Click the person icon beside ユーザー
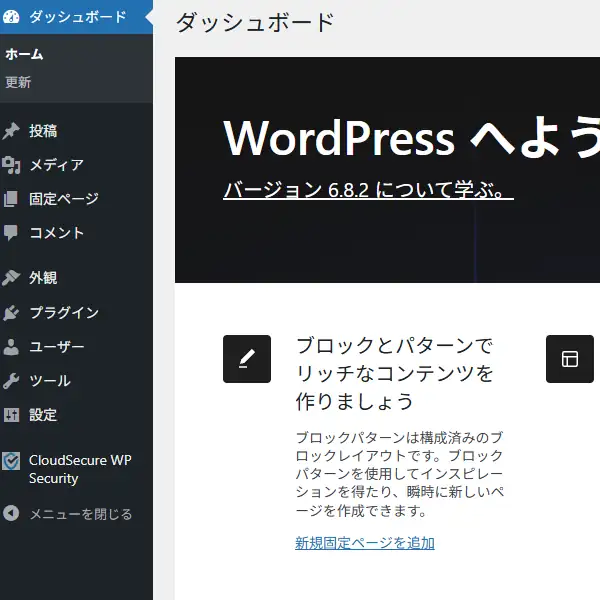600x600 pixels. (11, 347)
